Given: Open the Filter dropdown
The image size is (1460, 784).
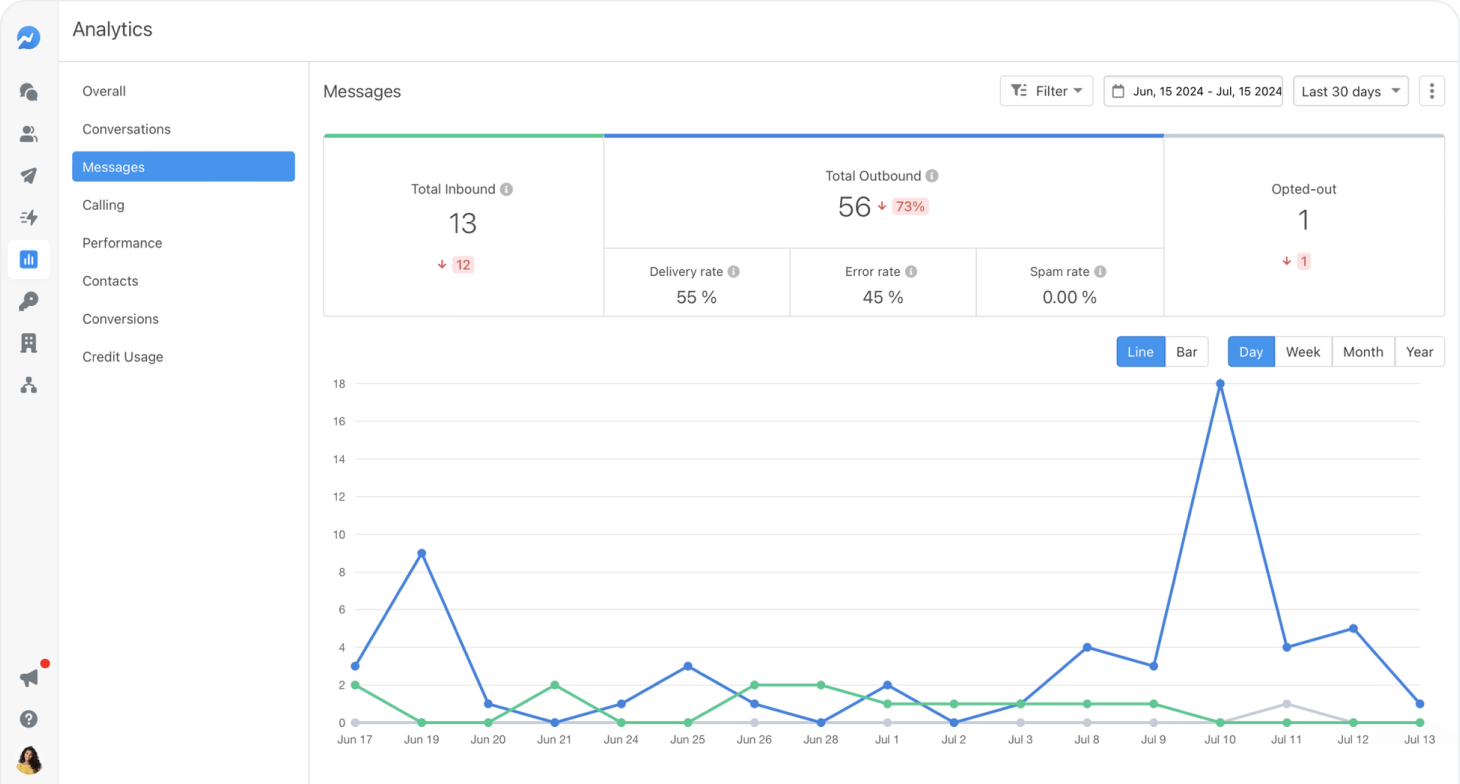Looking at the screenshot, I should [1046, 91].
